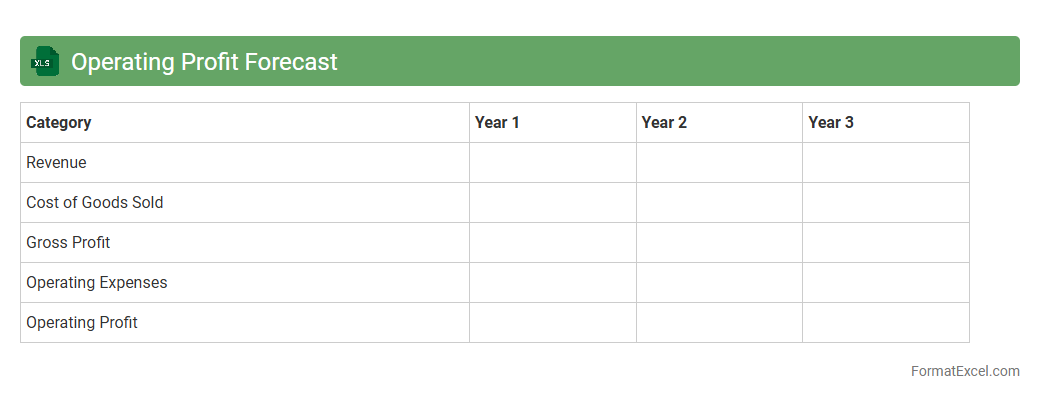The height and width of the screenshot is (400, 1040).
Task: Click the Gross Profit Year 1 cell
Action: [552, 243]
